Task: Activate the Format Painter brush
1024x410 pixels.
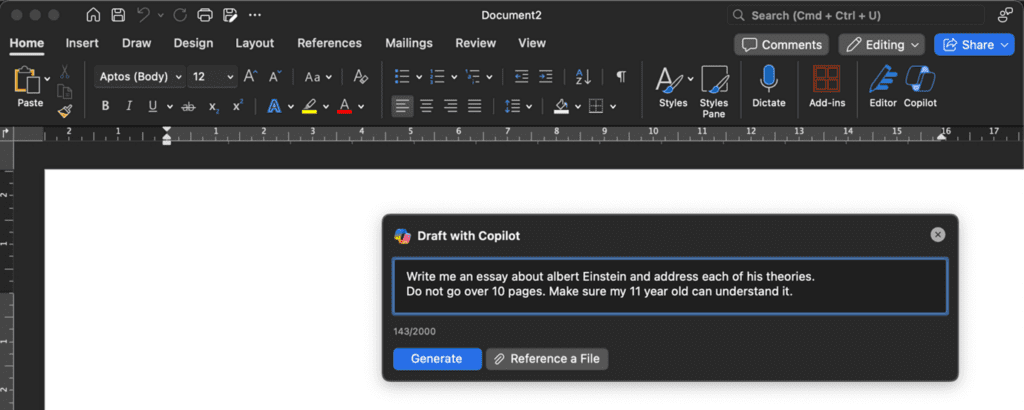Action: (x=65, y=111)
